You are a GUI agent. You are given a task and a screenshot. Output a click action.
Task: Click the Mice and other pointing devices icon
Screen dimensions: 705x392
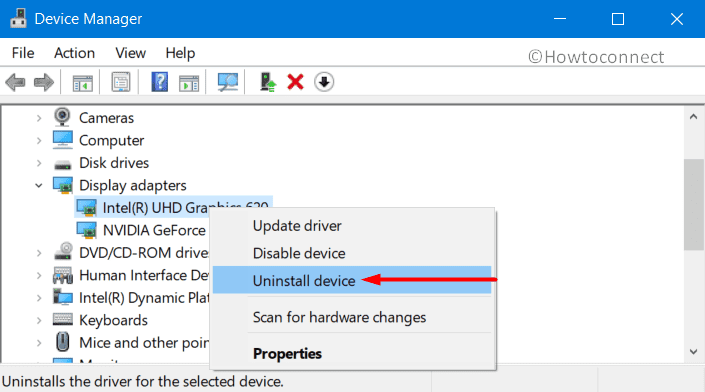tap(62, 342)
